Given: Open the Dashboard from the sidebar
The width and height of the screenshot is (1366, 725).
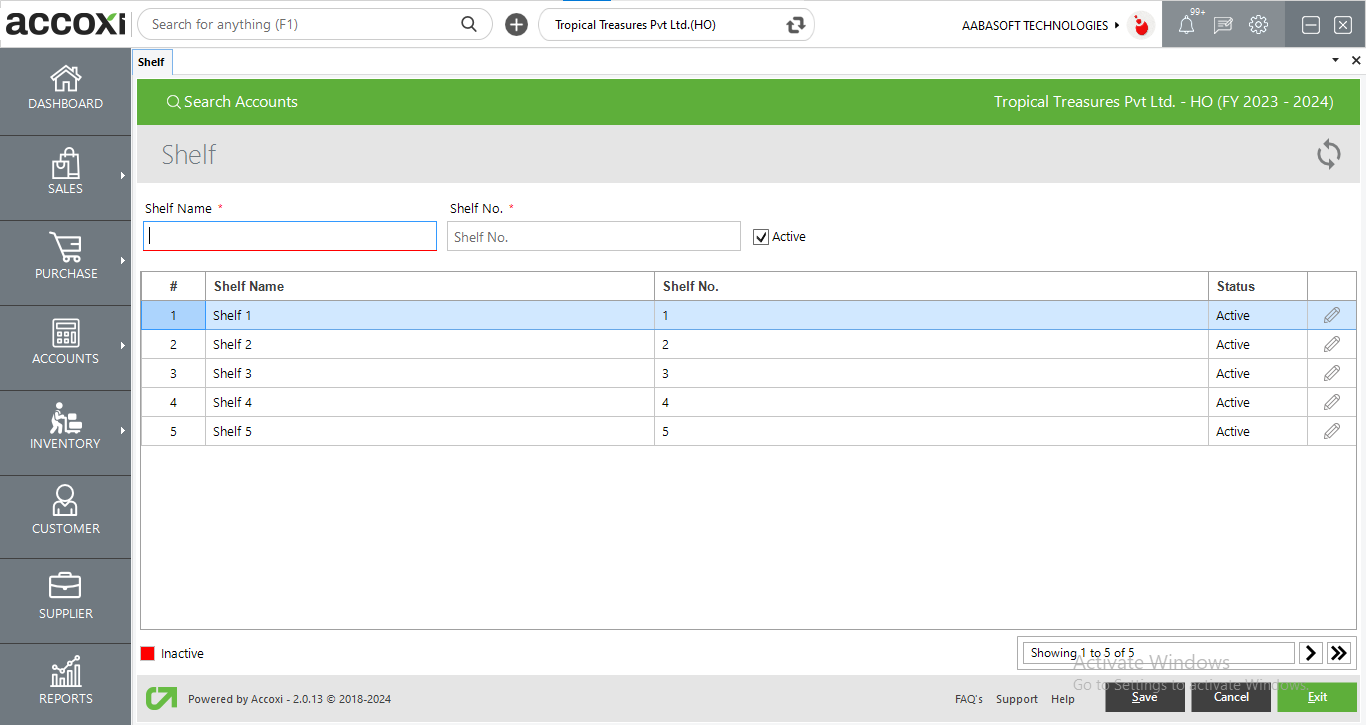Looking at the screenshot, I should click(65, 88).
